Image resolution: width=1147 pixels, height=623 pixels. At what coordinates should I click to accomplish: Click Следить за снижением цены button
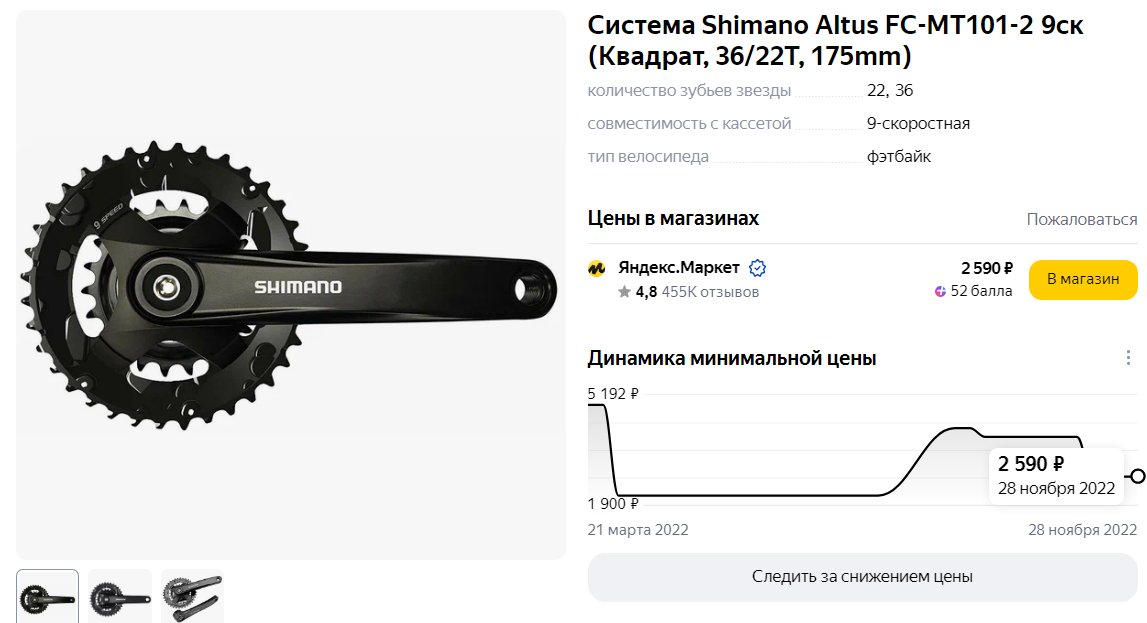tap(862, 577)
